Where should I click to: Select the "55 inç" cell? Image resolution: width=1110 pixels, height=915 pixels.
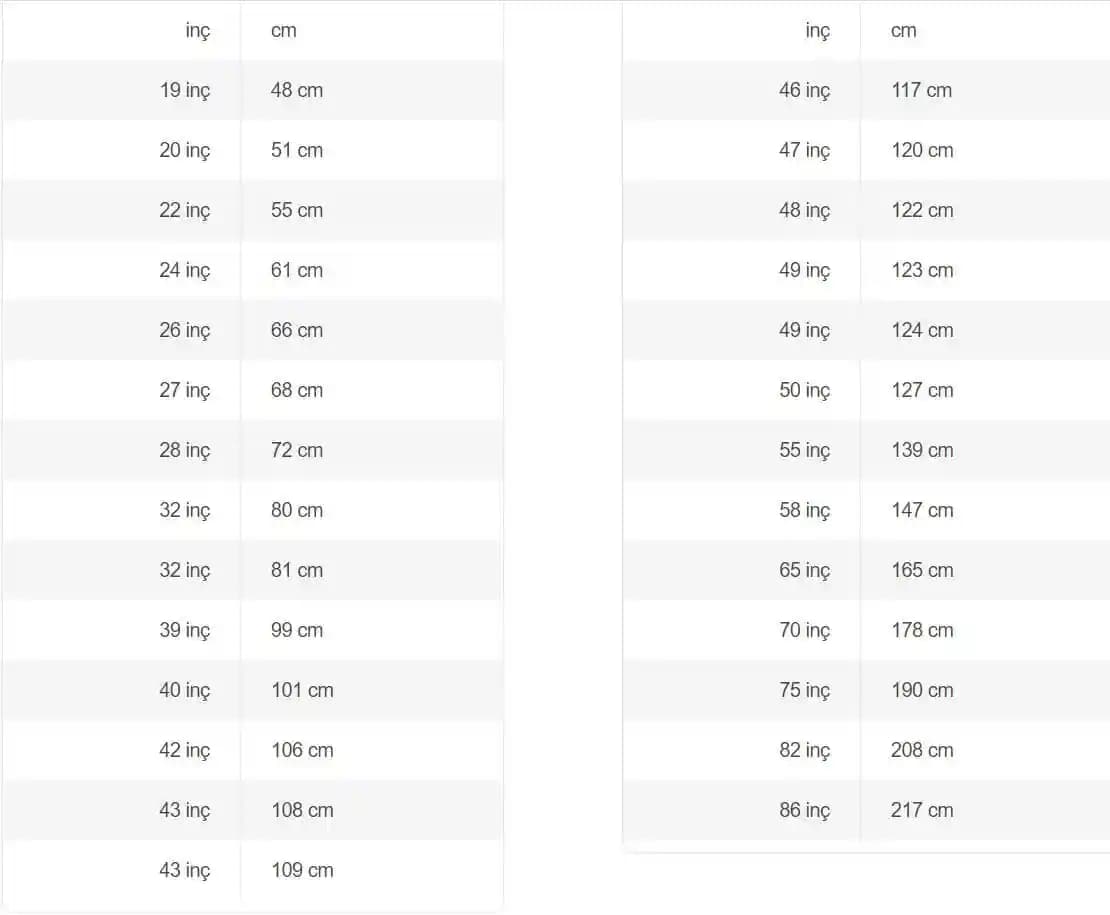(x=805, y=450)
